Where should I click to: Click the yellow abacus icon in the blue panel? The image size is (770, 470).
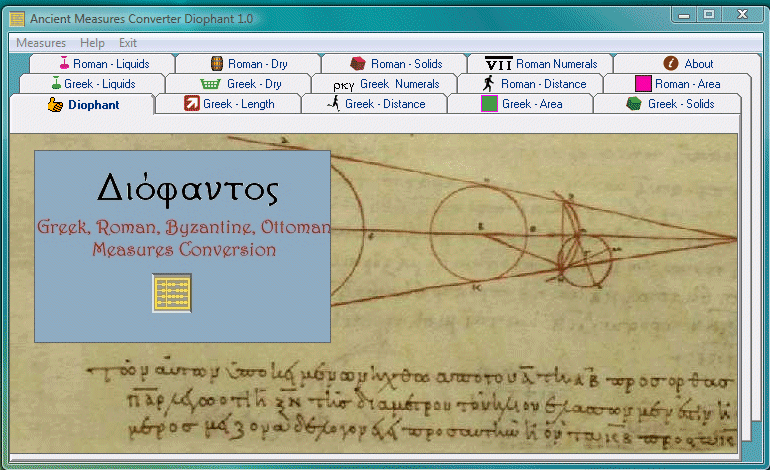(x=172, y=293)
